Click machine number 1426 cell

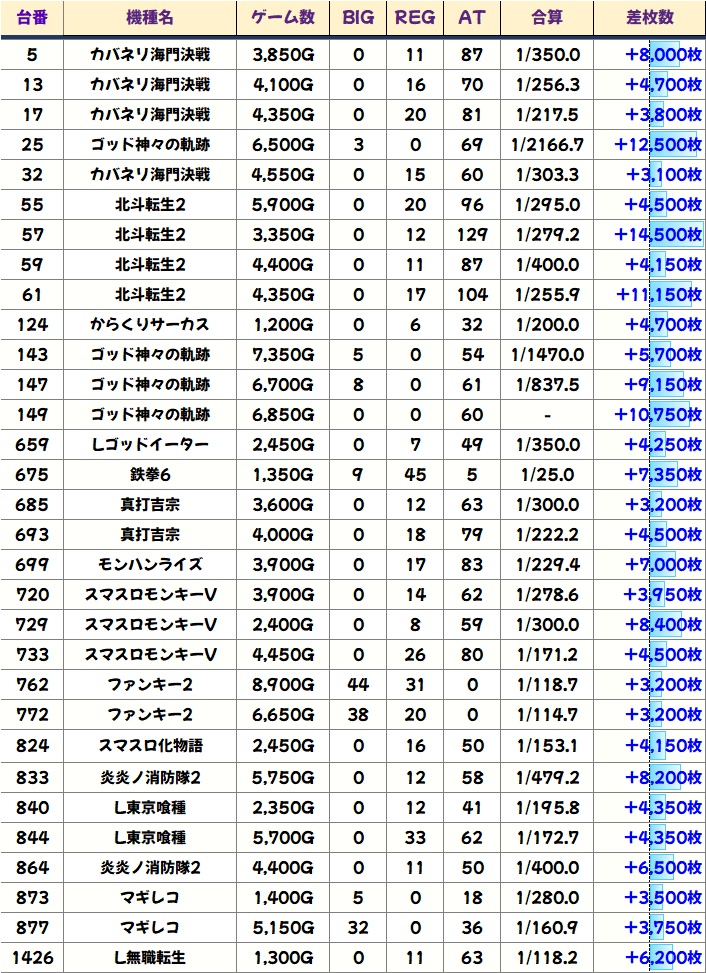click(32, 957)
